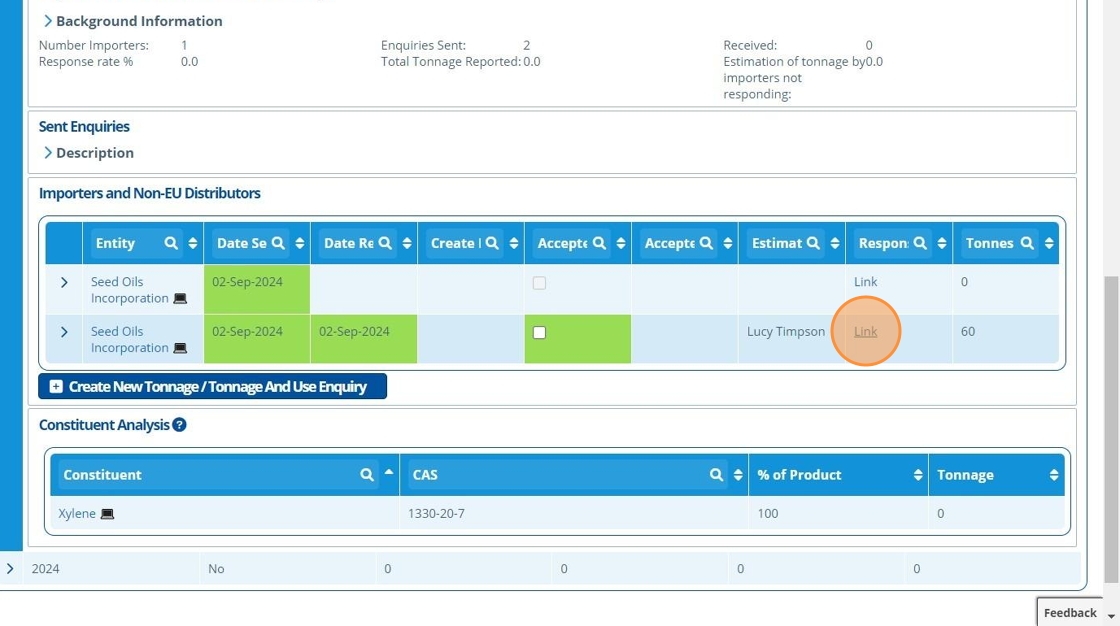Screen dimensions: 1120x626
Task: Sort Constituent column ascending arrow
Action: (389, 472)
